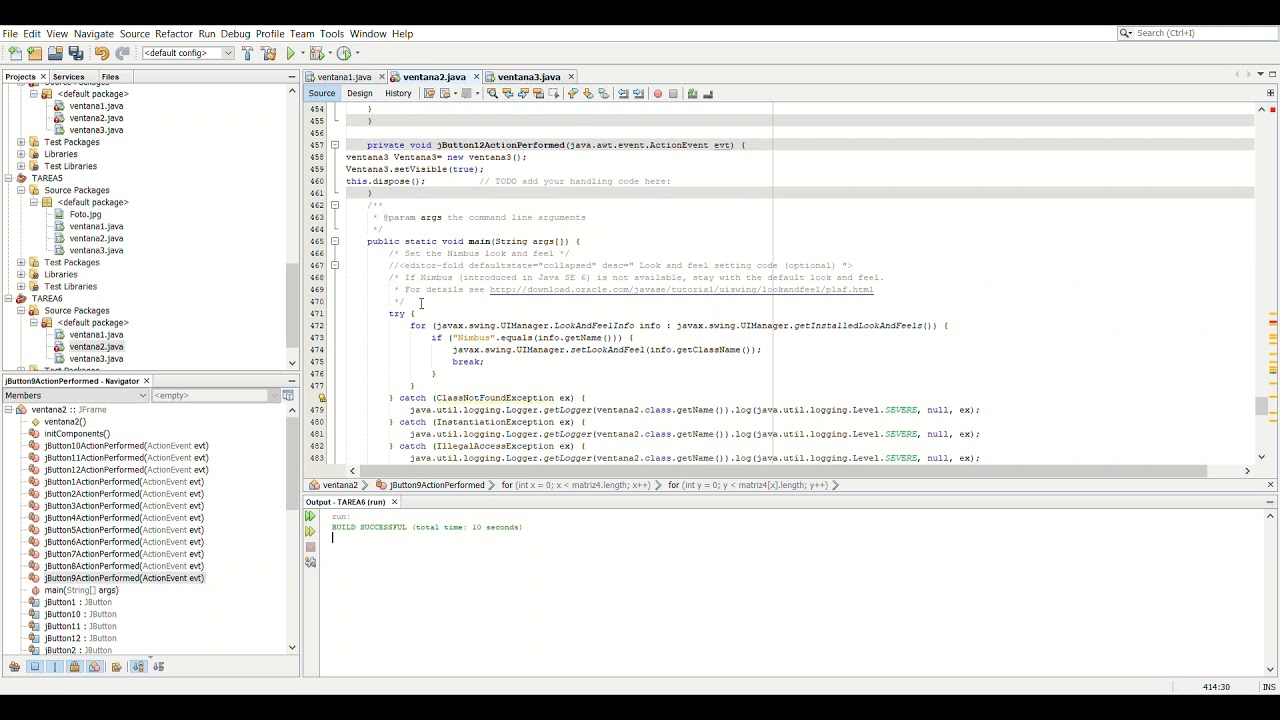This screenshot has width=1280, height=720.
Task: Open the Debug menu
Action: point(235,34)
